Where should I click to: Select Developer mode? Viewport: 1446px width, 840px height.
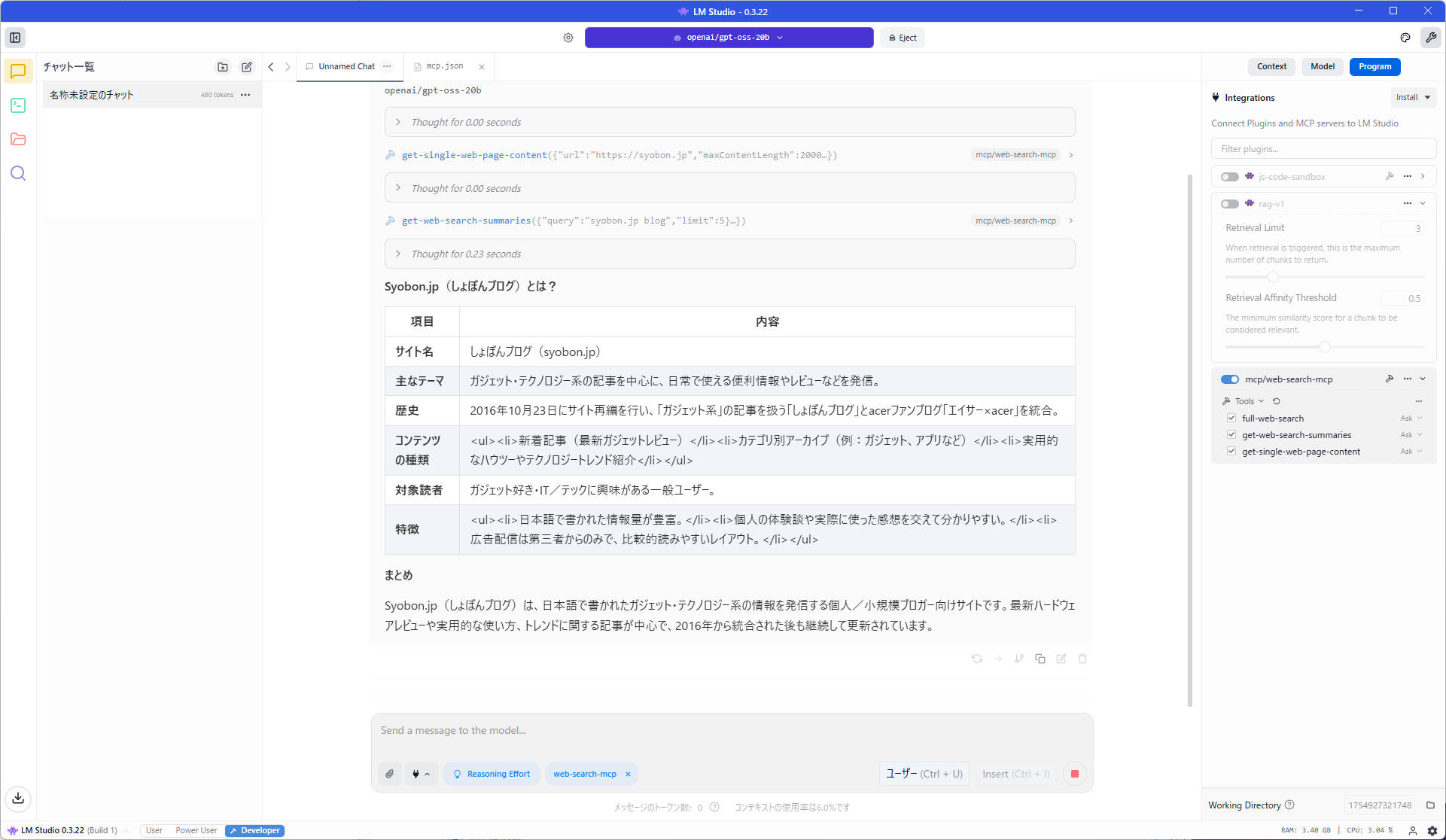pyautogui.click(x=254, y=831)
